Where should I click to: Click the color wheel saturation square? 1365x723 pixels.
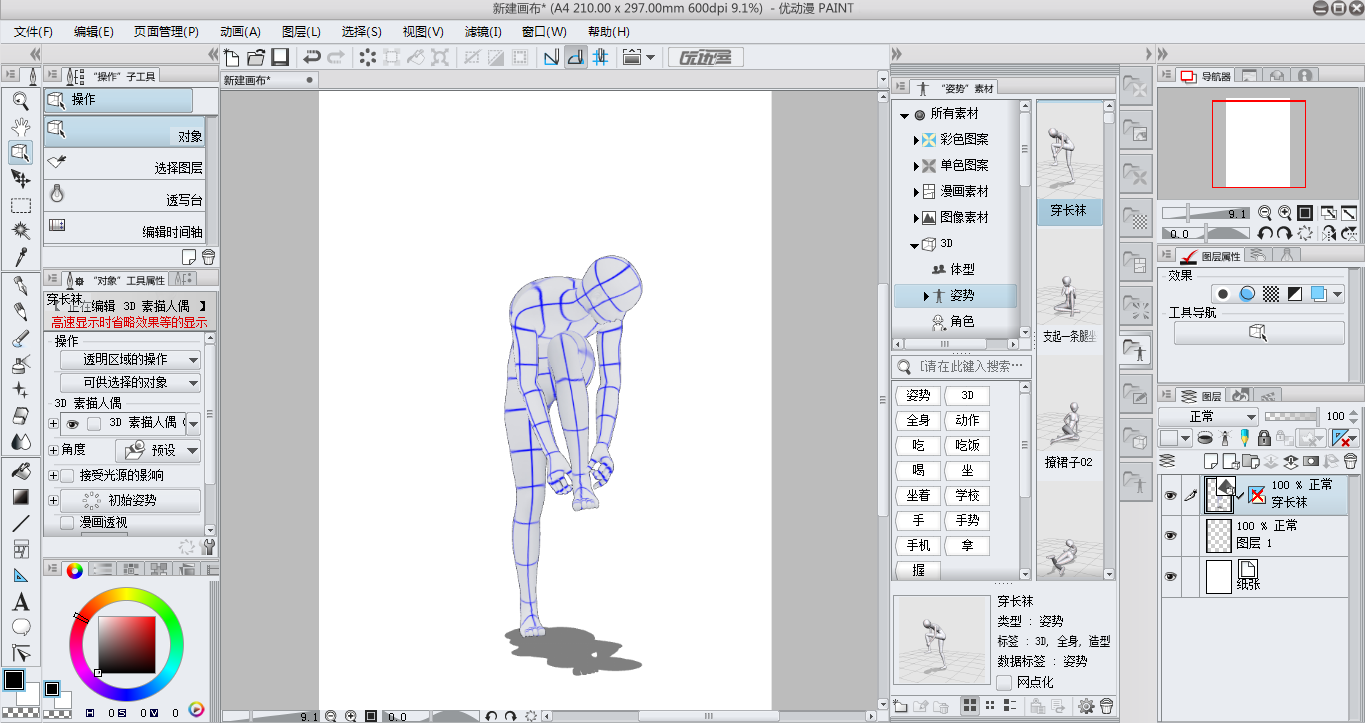coord(126,645)
